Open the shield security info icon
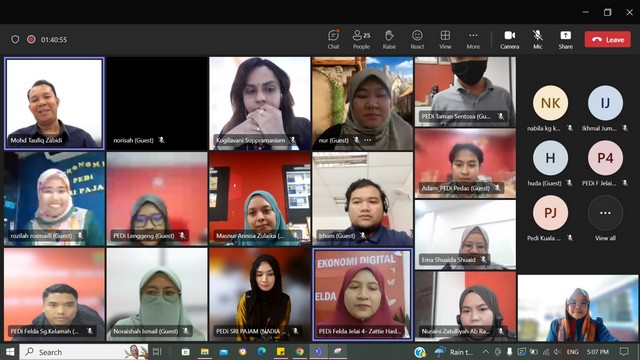 tap(15, 39)
